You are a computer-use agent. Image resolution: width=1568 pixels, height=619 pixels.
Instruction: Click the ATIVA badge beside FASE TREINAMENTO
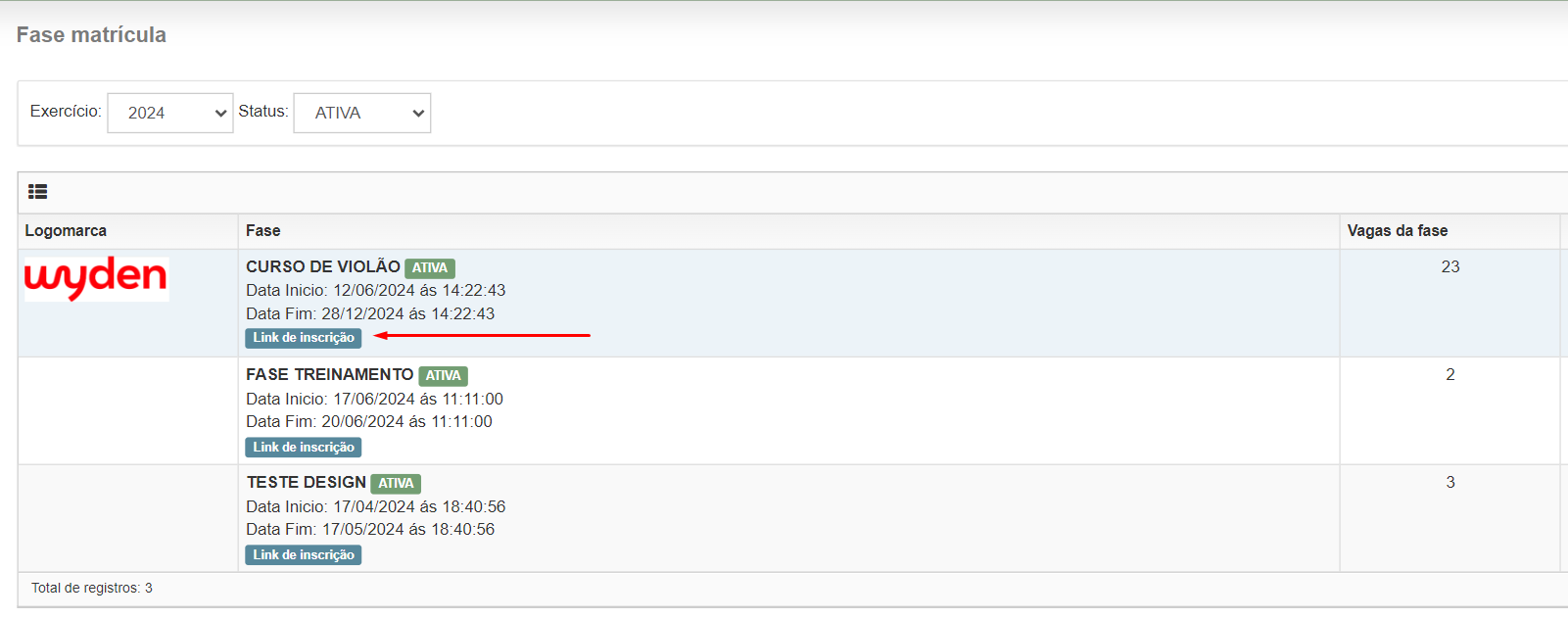tap(444, 376)
